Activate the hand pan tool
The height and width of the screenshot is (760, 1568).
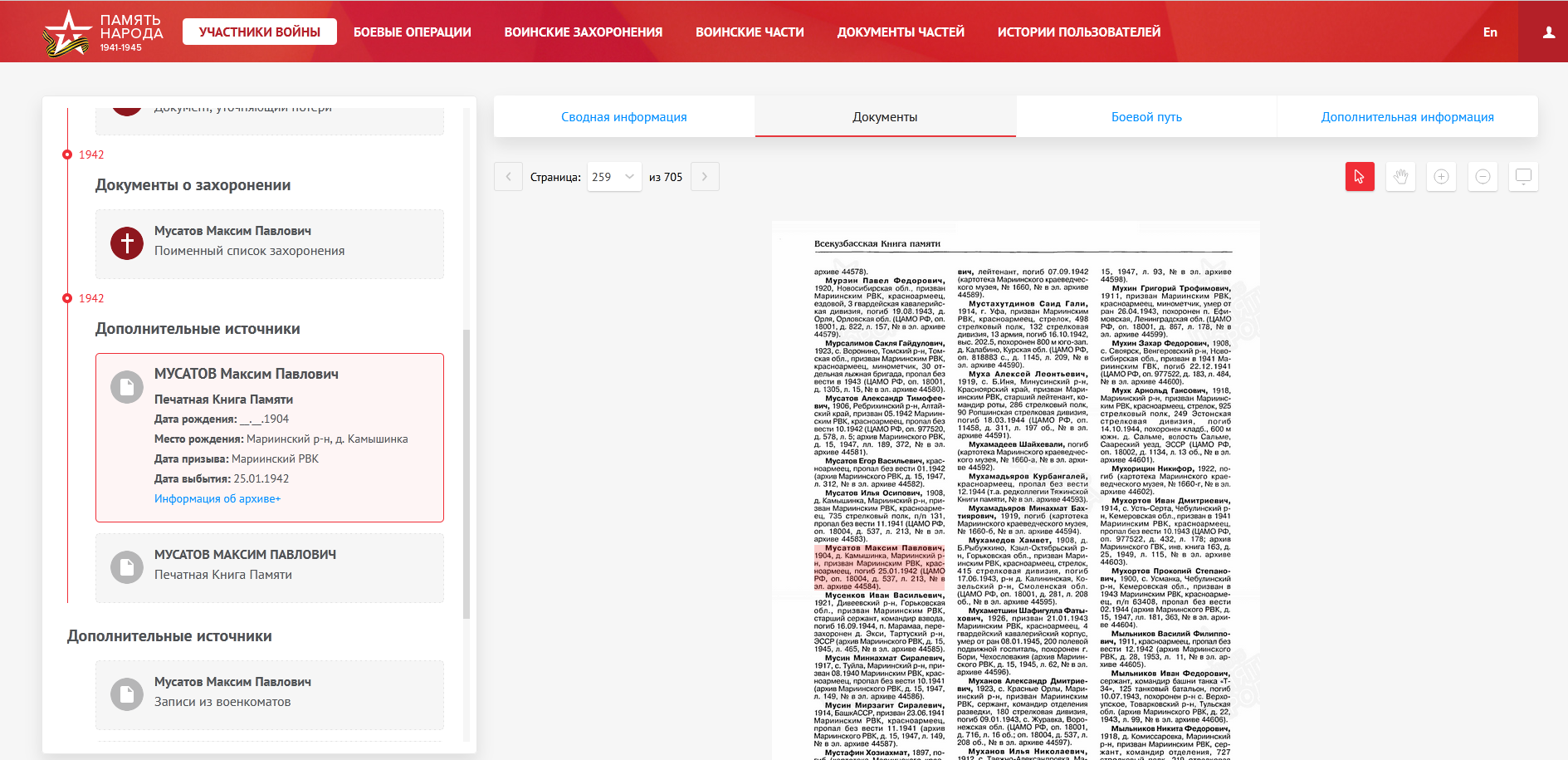pos(1400,176)
